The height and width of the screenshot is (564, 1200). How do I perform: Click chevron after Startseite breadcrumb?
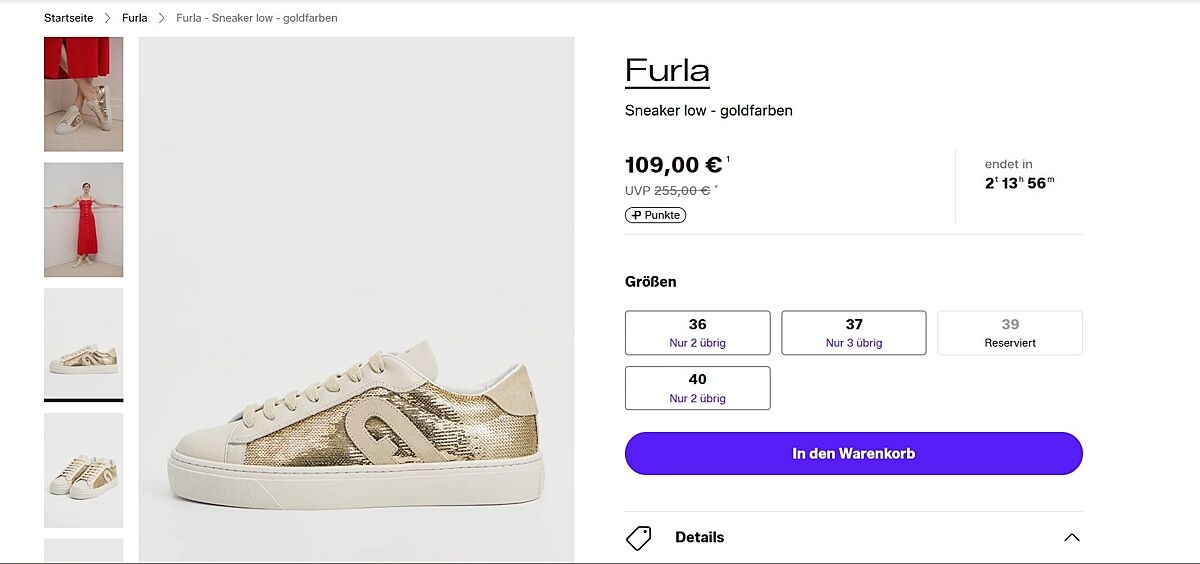[x=108, y=18]
